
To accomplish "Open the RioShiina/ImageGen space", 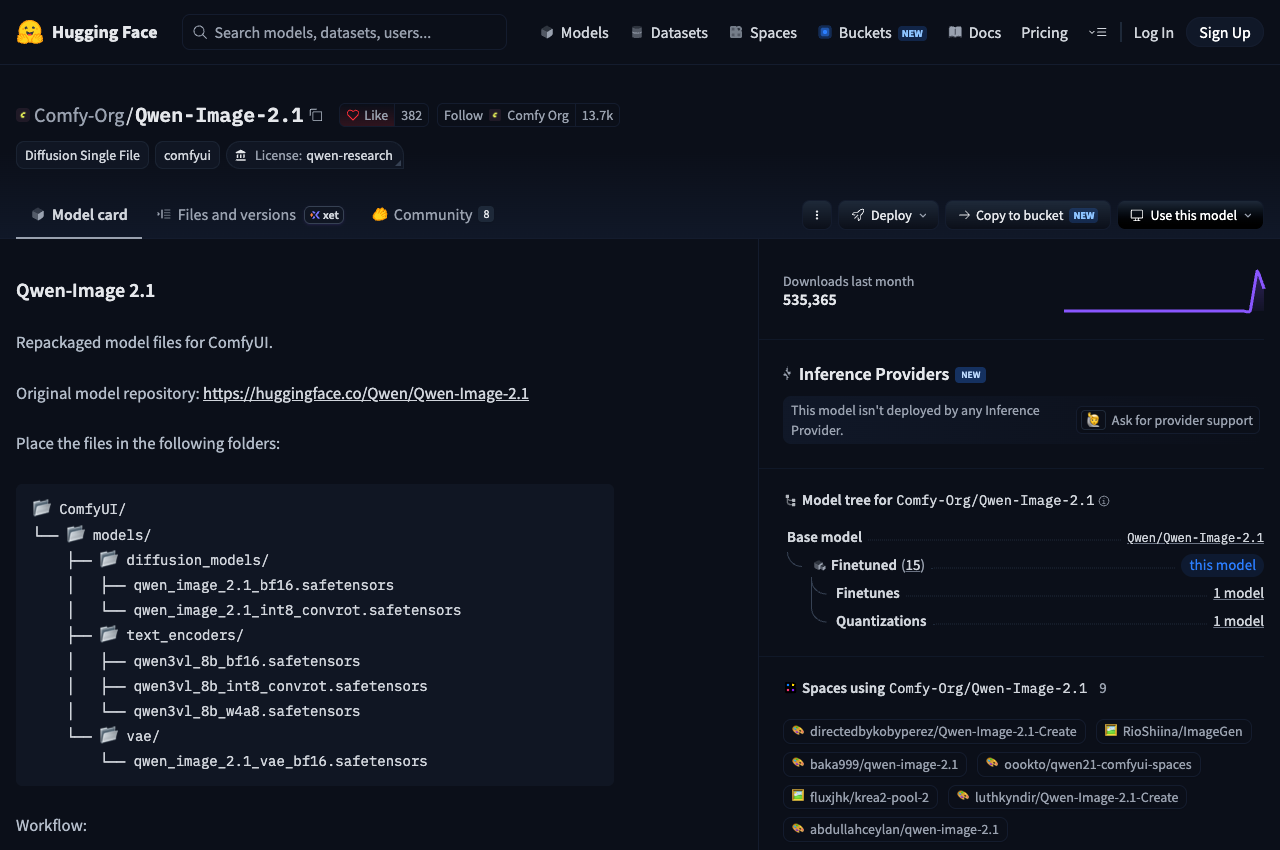I will click(1174, 731).
